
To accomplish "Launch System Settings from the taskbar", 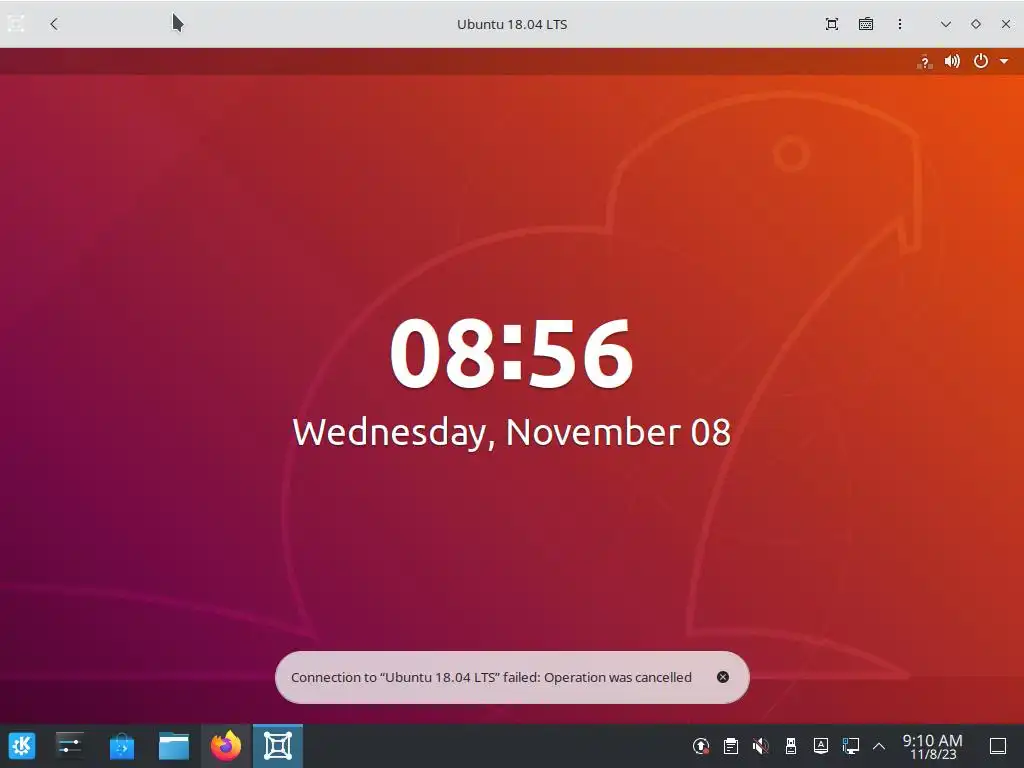I will point(69,746).
